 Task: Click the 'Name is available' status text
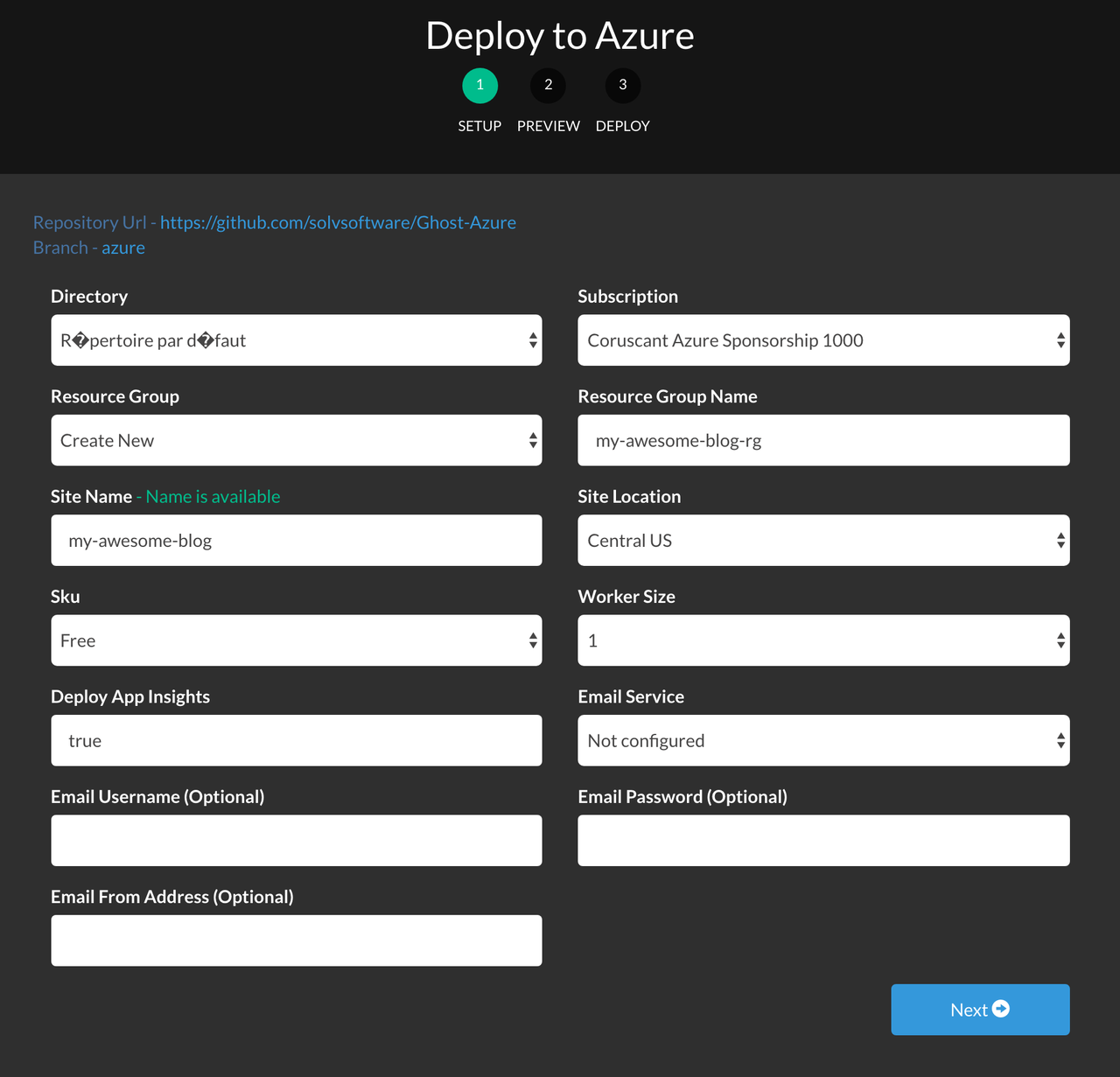(213, 496)
